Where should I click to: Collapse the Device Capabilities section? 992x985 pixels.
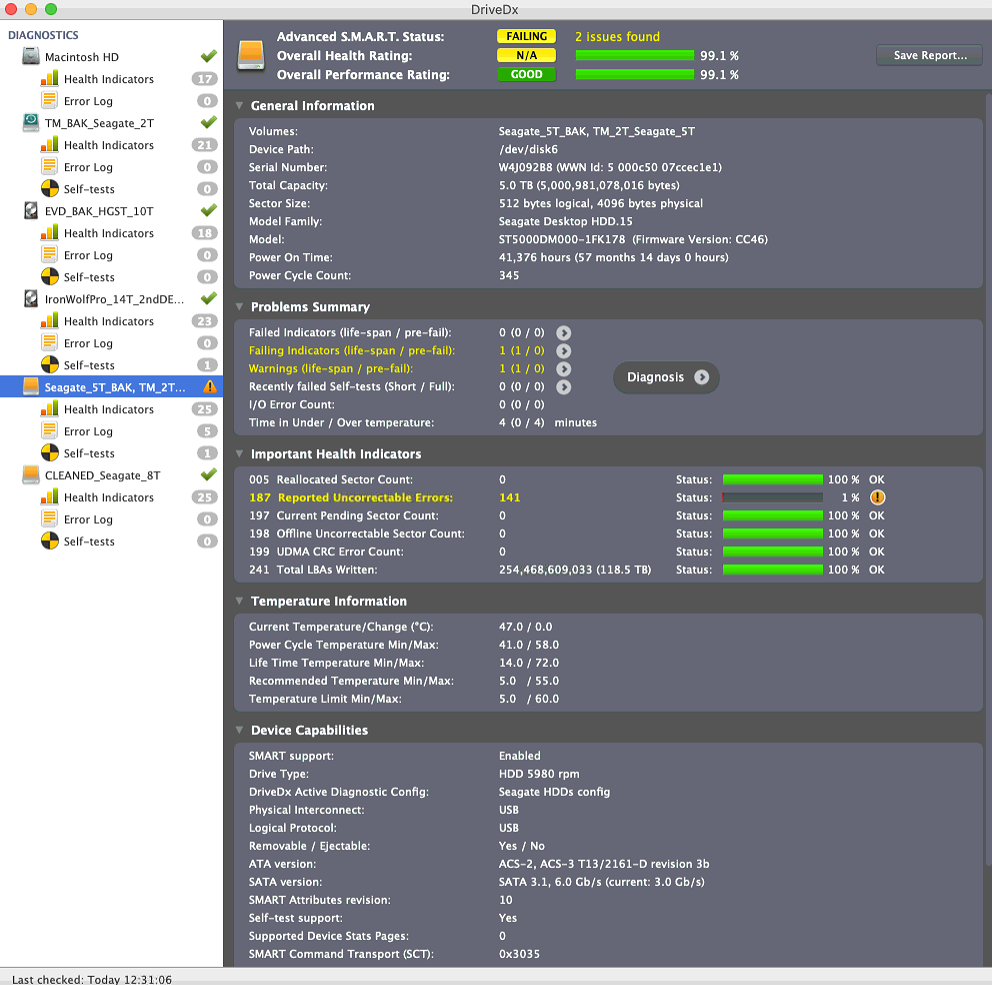[x=239, y=729]
